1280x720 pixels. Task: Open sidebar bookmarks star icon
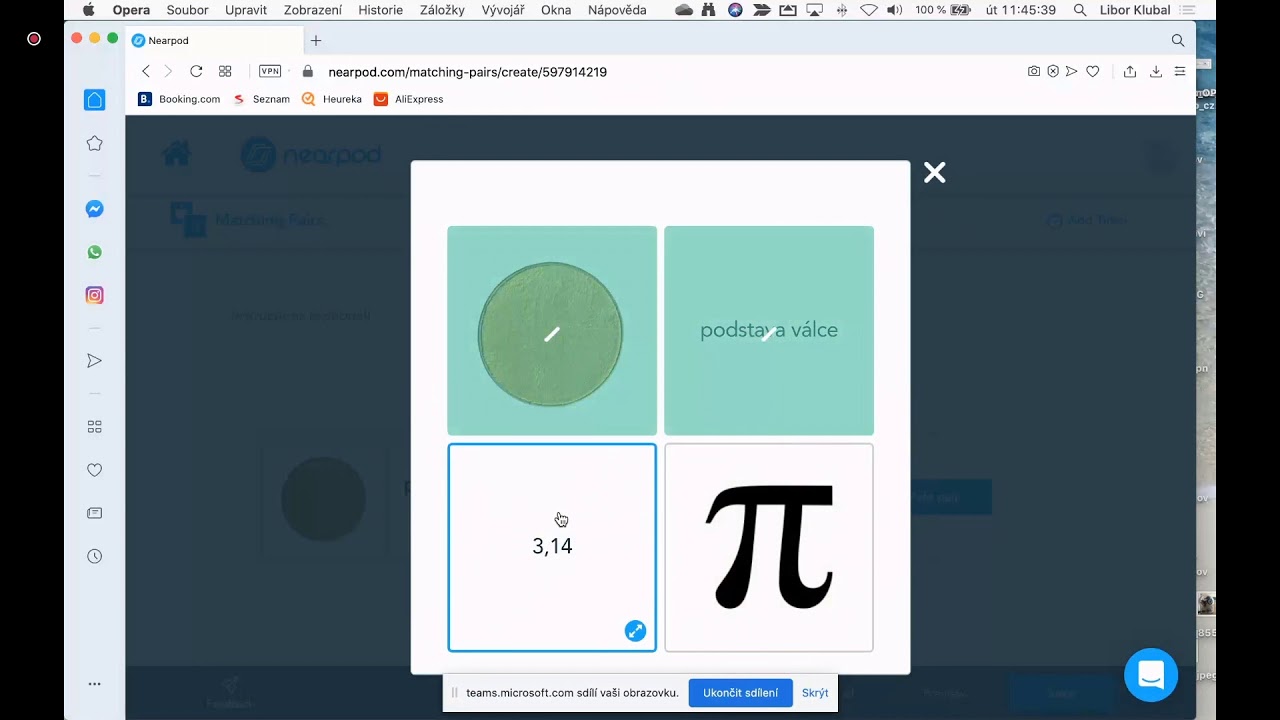tap(94, 143)
